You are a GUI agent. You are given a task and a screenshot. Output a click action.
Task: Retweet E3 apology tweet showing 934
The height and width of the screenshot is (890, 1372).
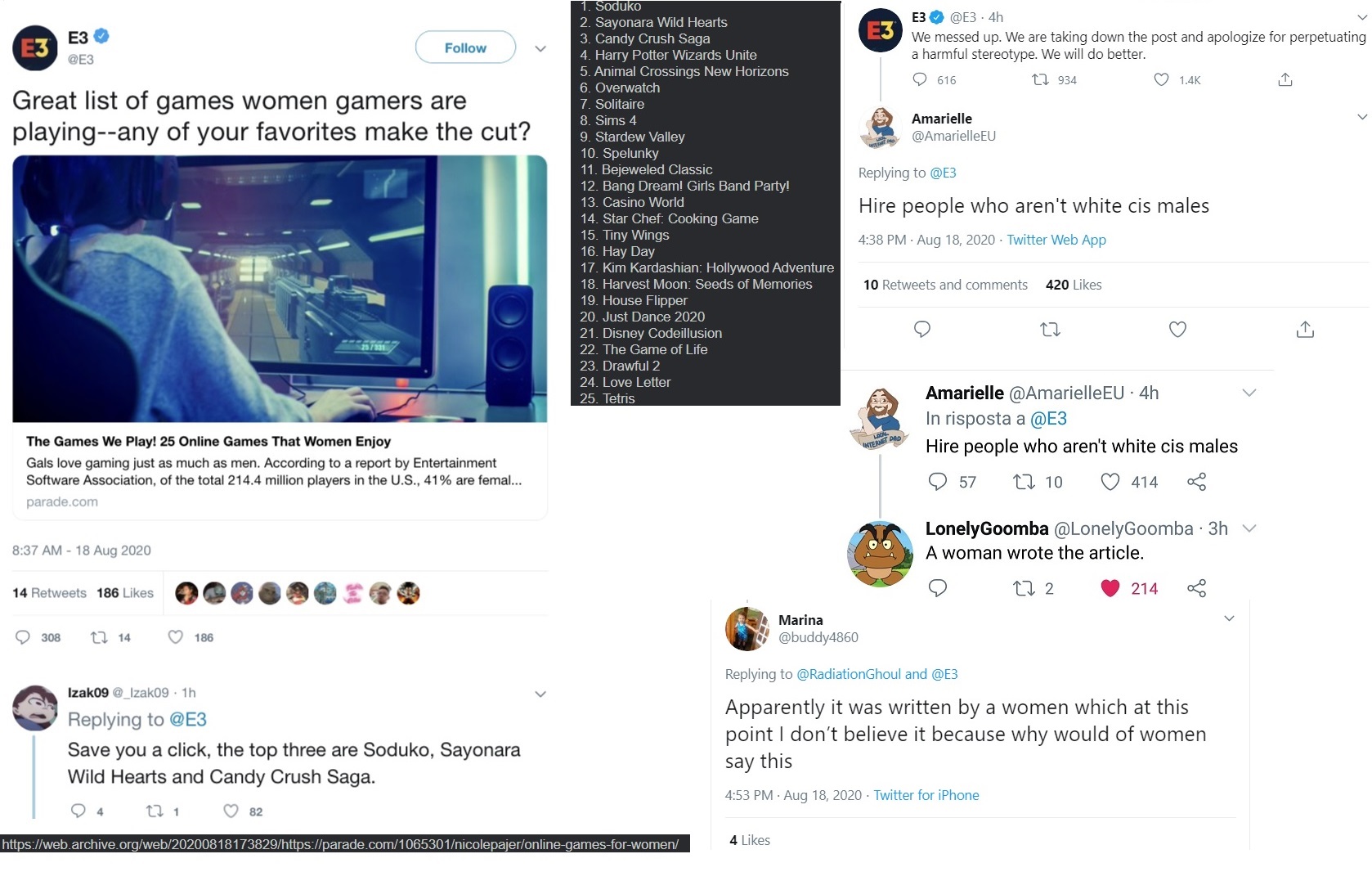1040,79
